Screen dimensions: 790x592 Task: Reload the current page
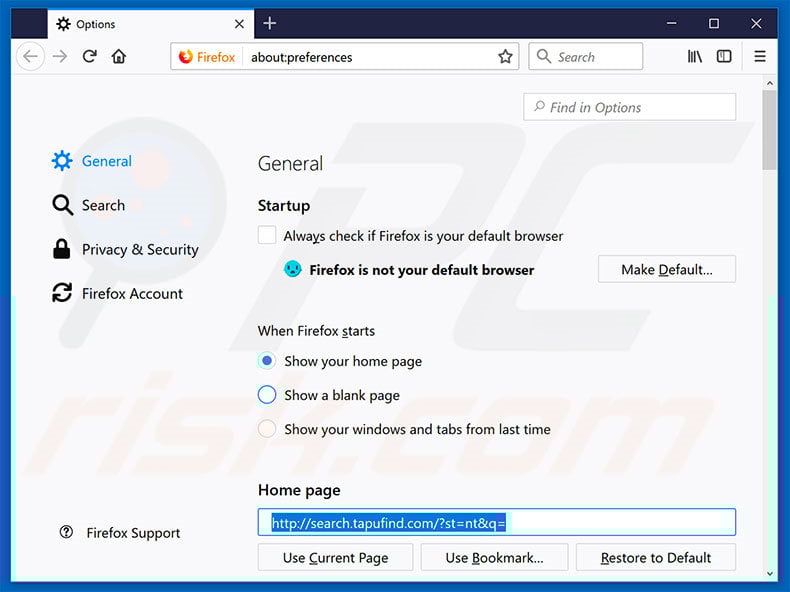click(90, 56)
